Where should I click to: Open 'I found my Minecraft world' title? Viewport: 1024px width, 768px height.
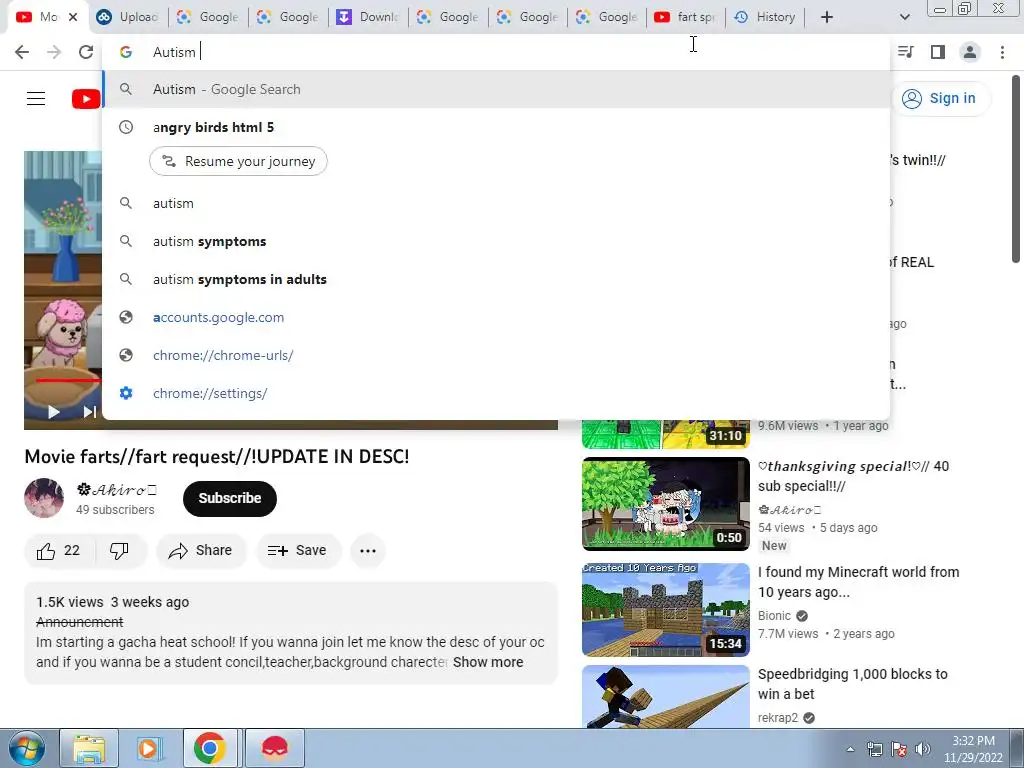[858, 582]
